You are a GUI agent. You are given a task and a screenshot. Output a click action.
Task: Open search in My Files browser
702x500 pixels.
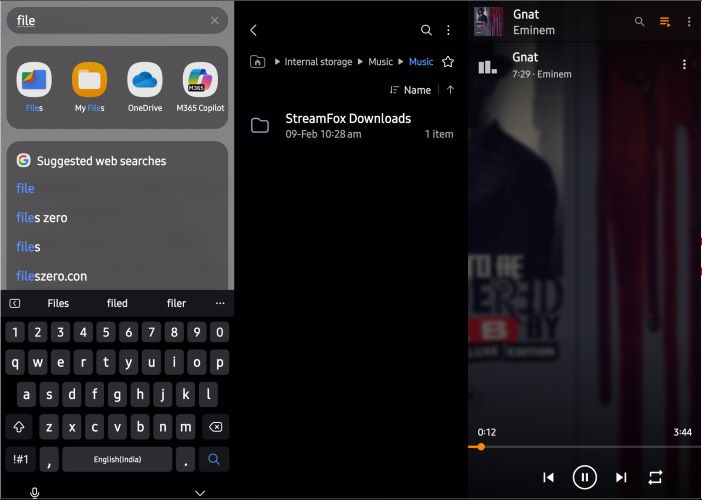(x=426, y=30)
